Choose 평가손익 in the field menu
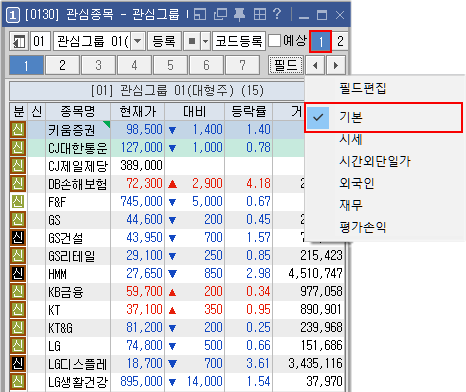Viewport: 466px width, 392px height. coord(362,227)
